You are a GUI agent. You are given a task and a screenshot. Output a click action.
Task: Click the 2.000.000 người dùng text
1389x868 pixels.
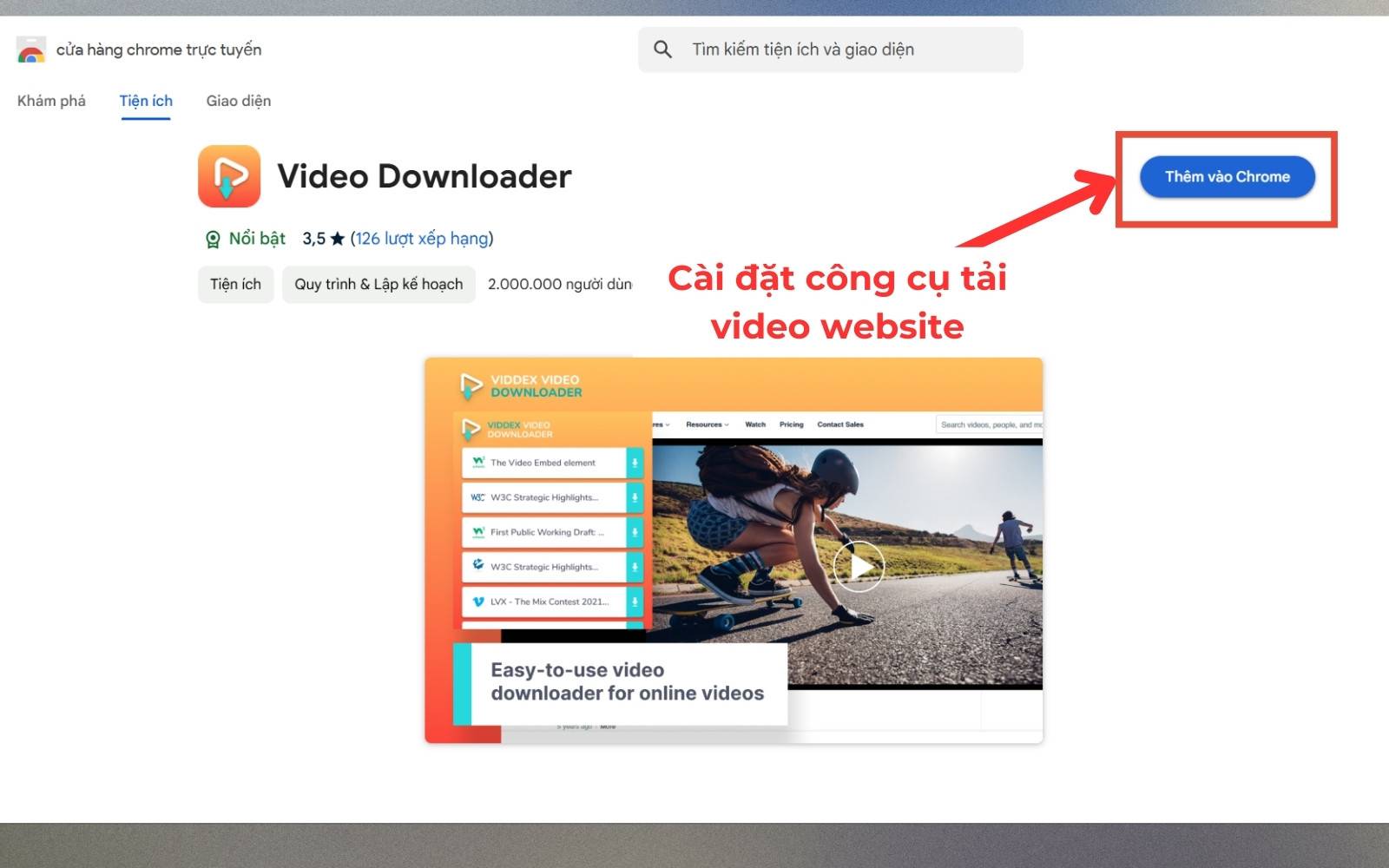pyautogui.click(x=560, y=285)
